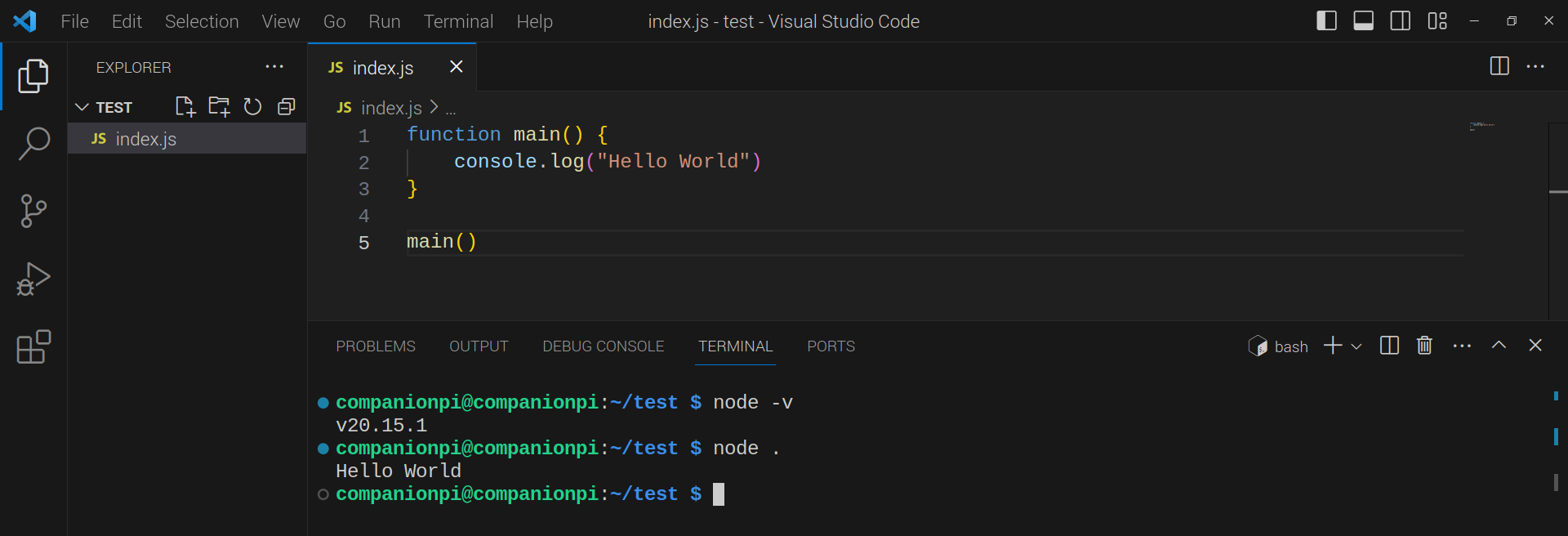Open the Terminal menu

point(458,21)
